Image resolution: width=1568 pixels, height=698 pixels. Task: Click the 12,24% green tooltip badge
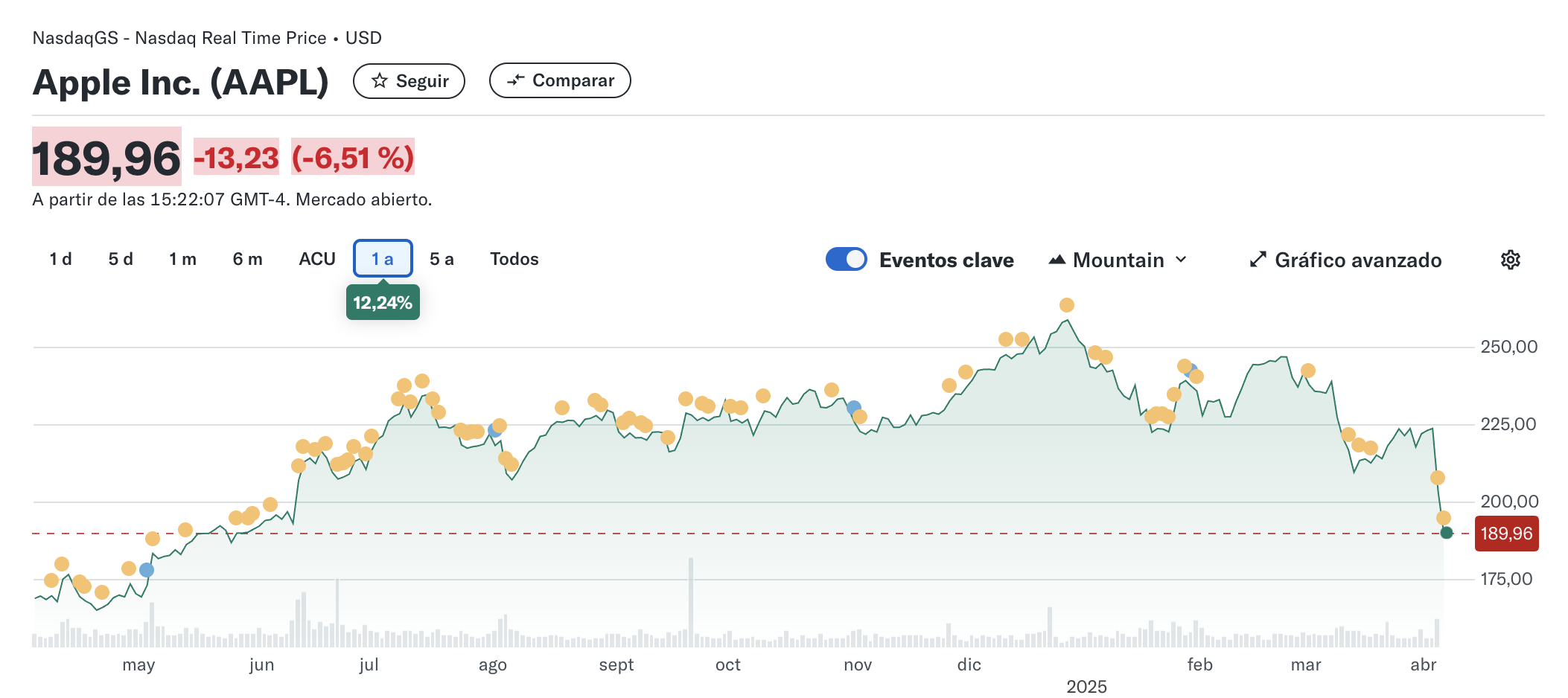383,302
